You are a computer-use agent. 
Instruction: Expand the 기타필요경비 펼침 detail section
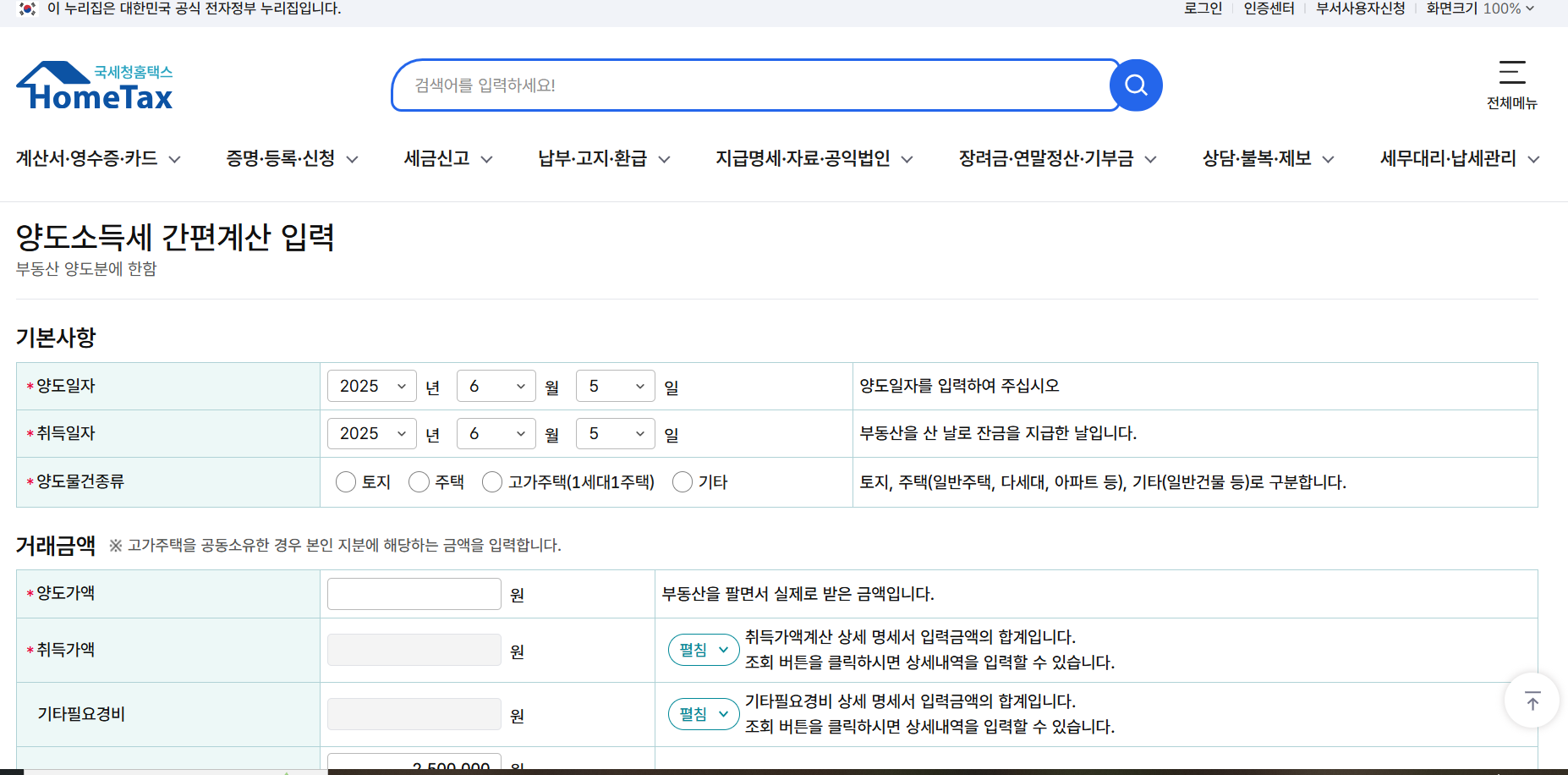coord(703,713)
